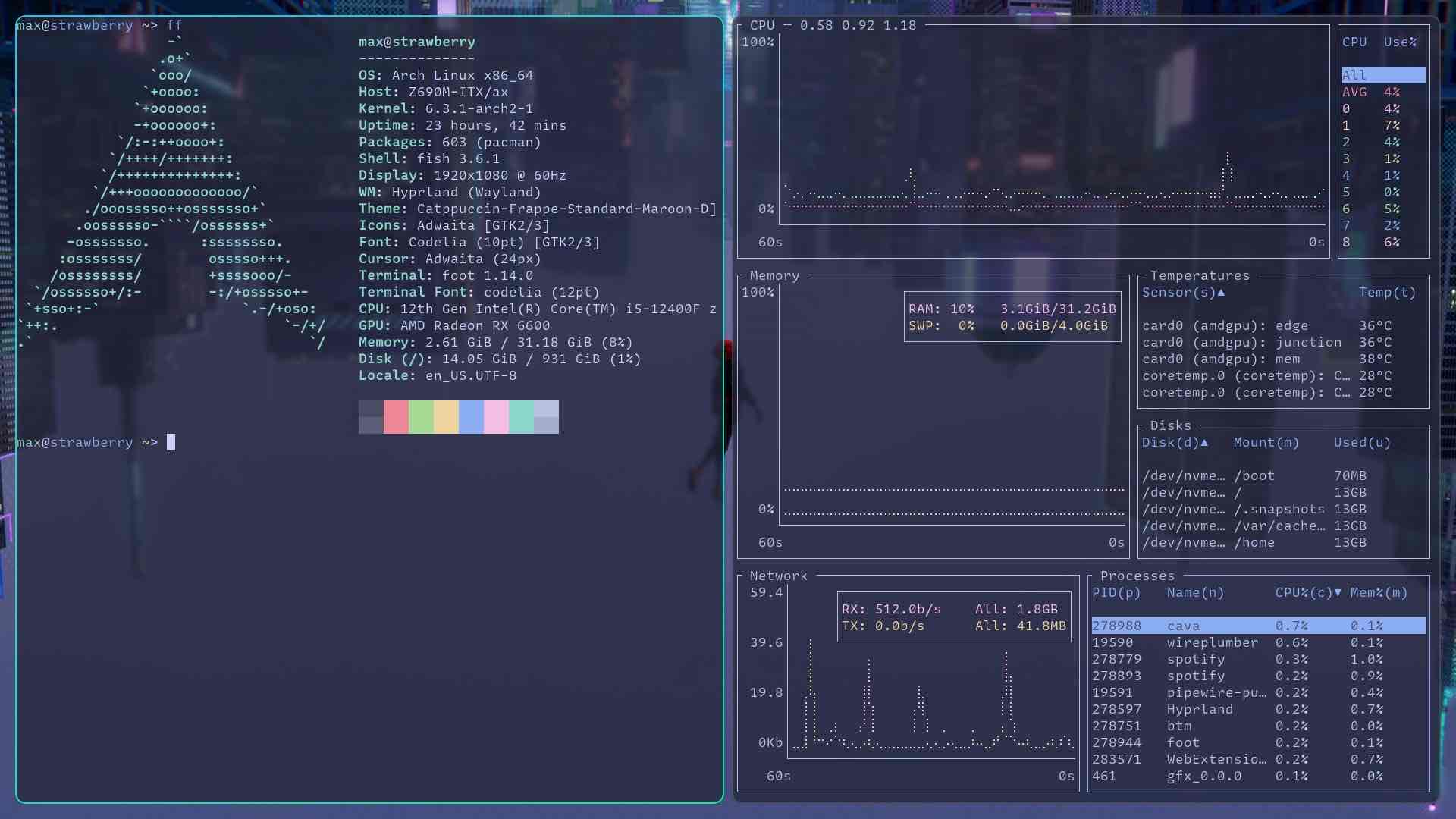
Task: Select the btm process row
Action: (1258, 726)
